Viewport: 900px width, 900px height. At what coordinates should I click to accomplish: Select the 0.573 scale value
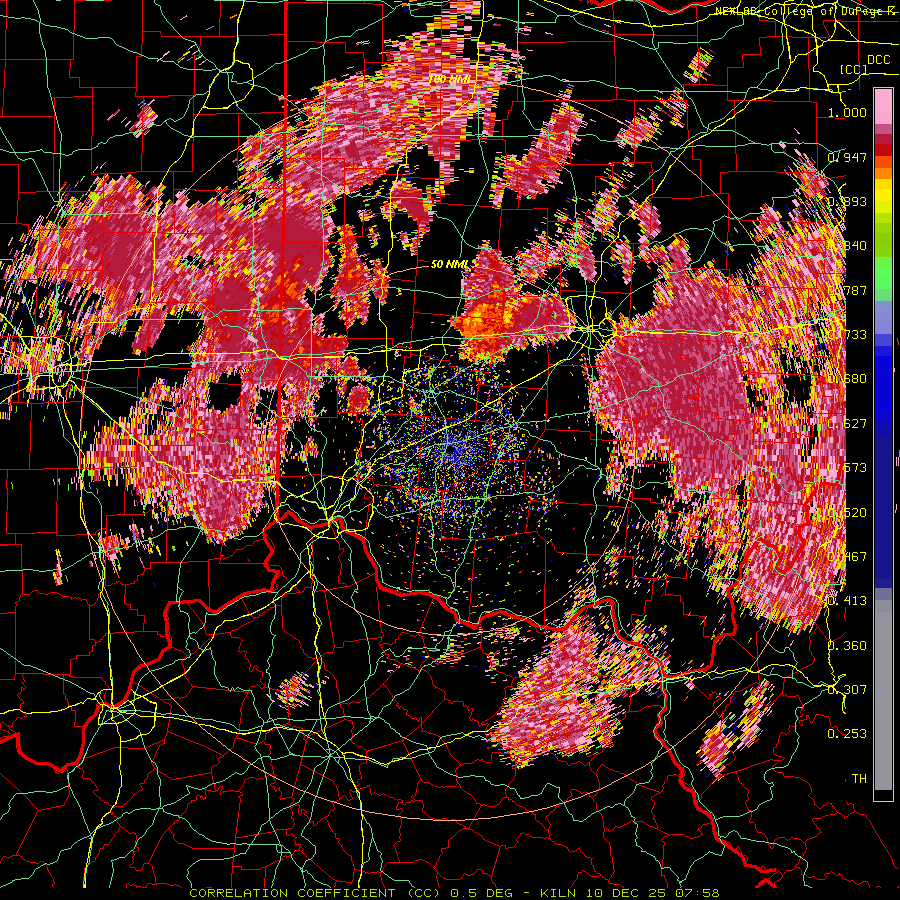tap(847, 468)
